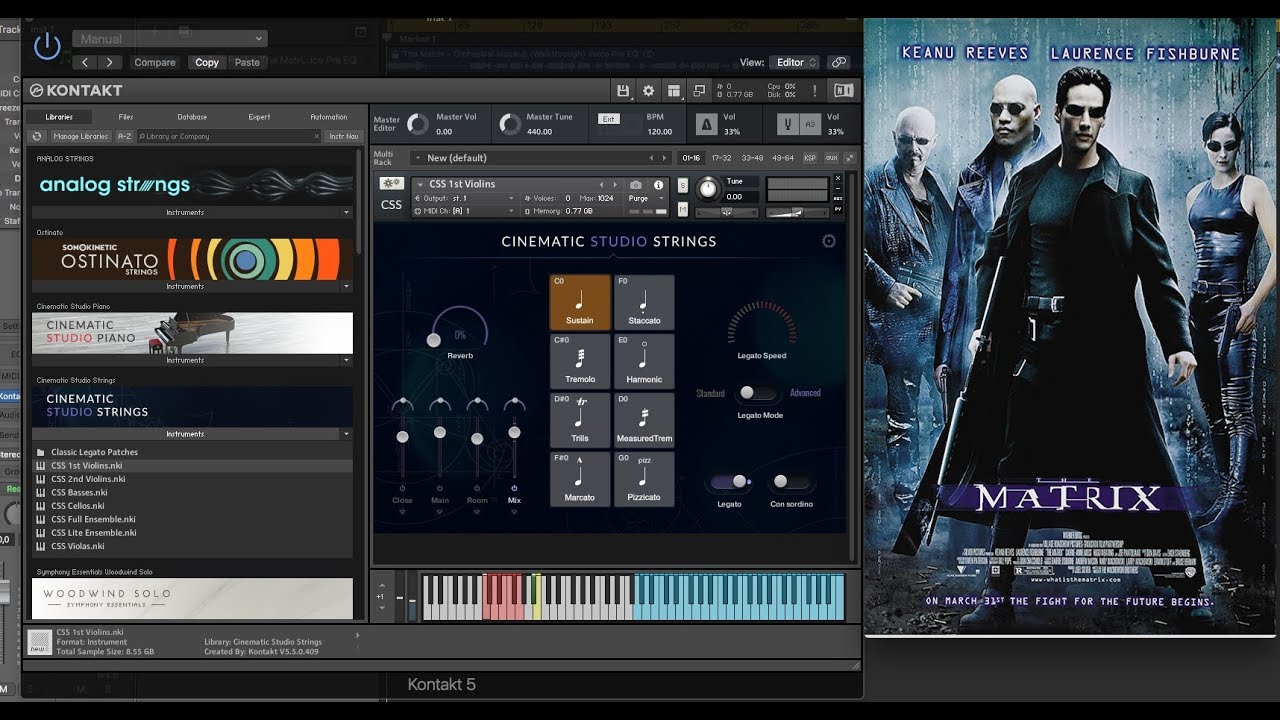Select the Sustain articulation
Viewport: 1280px width, 720px height.
(580, 302)
